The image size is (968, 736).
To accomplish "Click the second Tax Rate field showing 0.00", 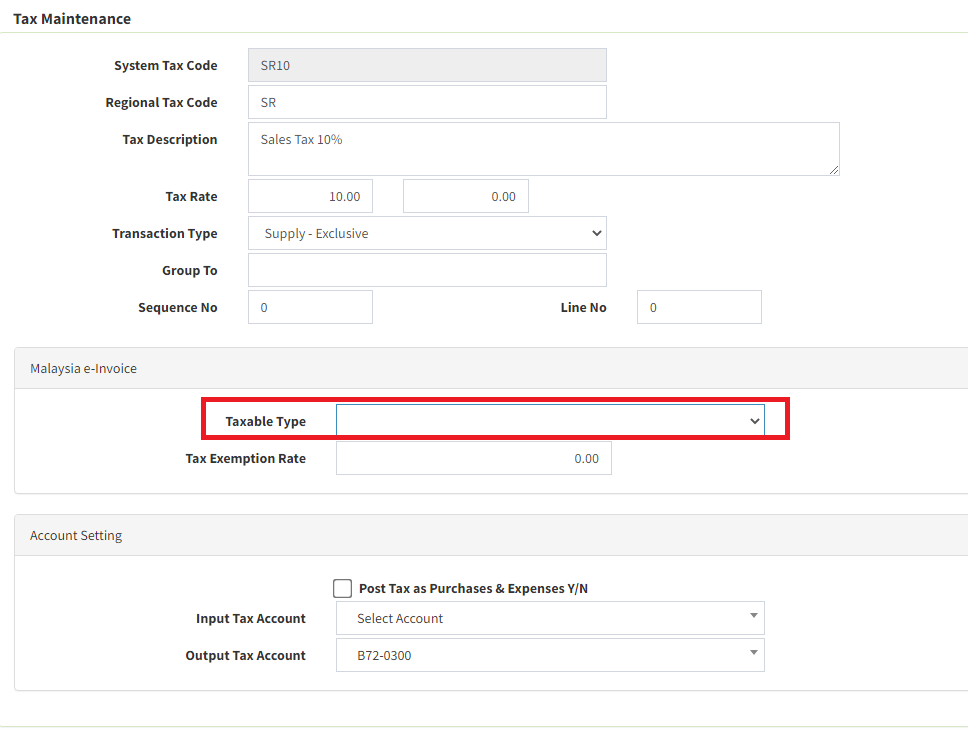I will point(465,196).
